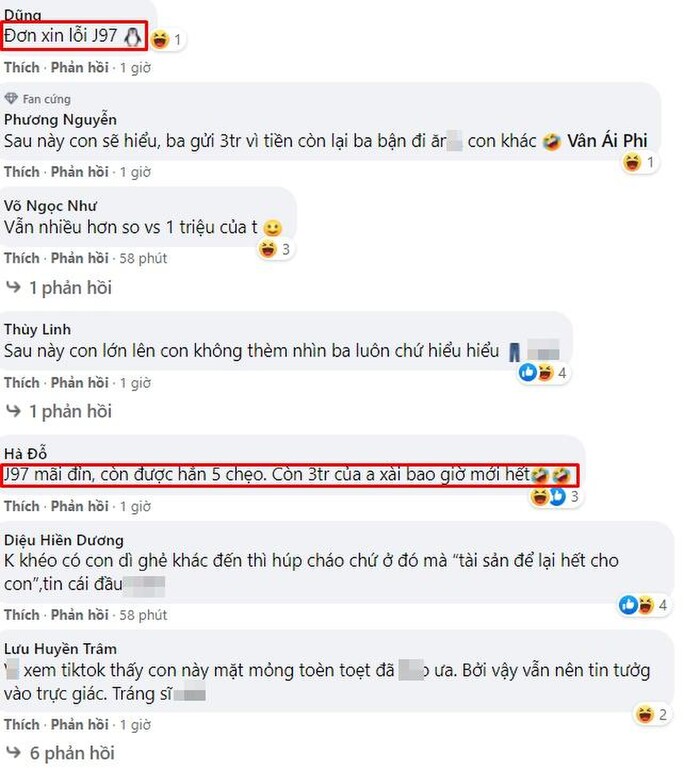The width and height of the screenshot is (700, 770).
Task: Open reactions on Võ Ngọc Như's comment
Action: [274, 249]
